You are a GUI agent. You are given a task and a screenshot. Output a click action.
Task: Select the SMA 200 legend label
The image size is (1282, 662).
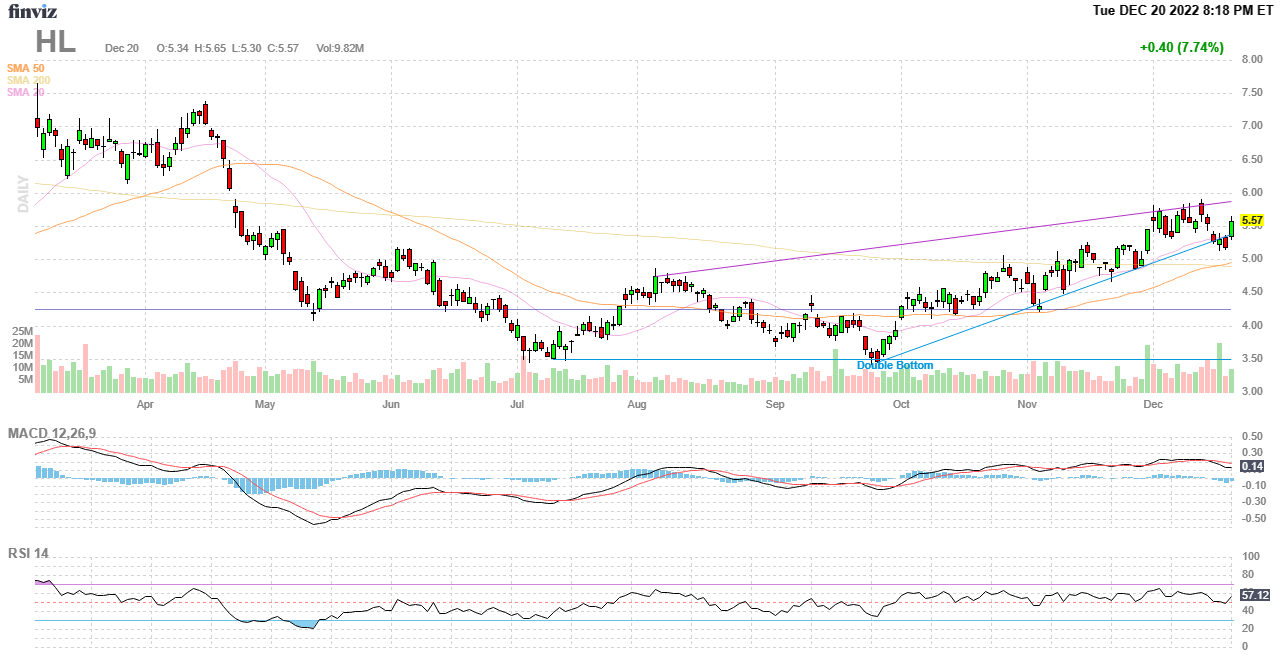pos(28,80)
